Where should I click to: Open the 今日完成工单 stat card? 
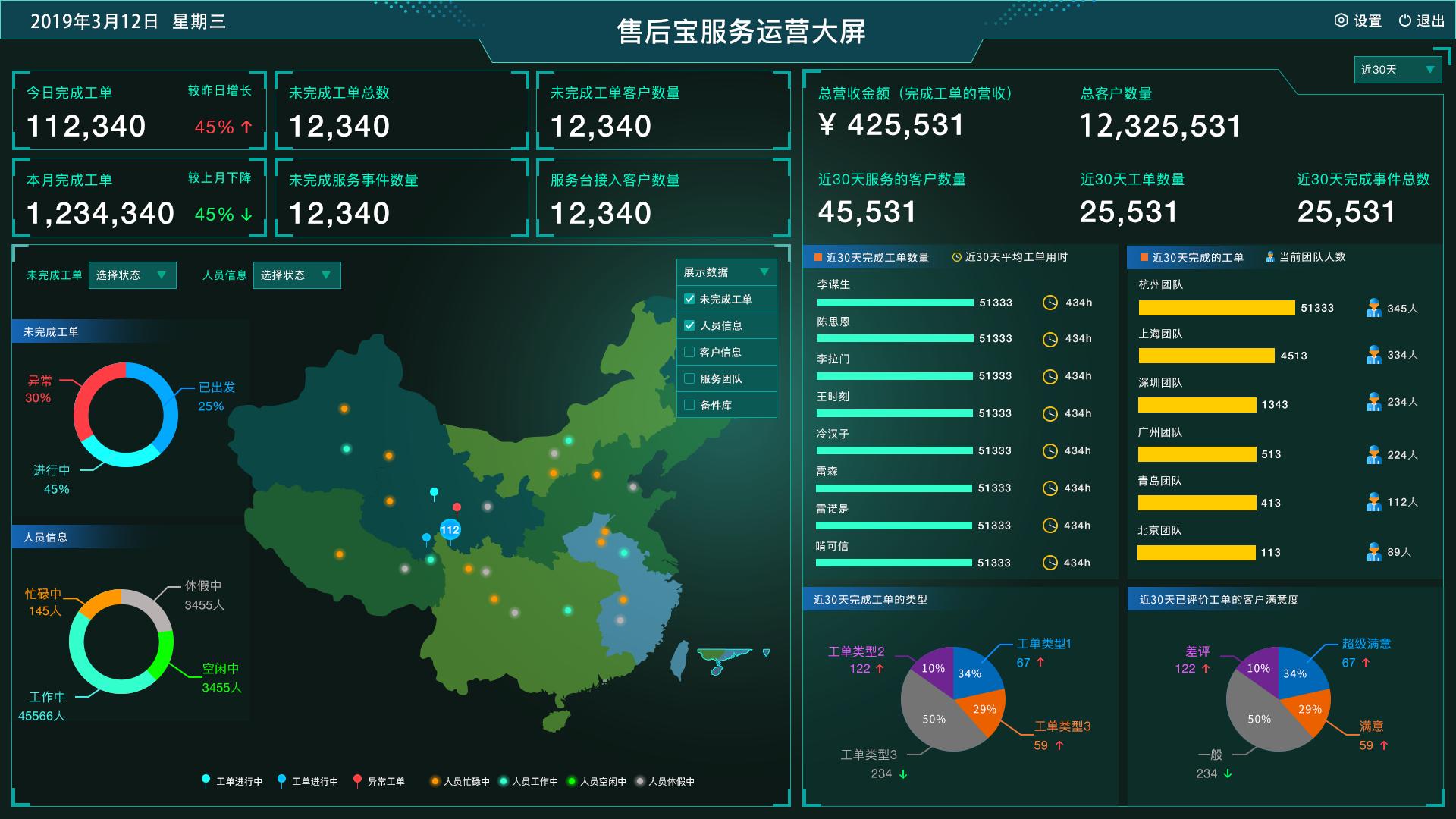pos(140,111)
